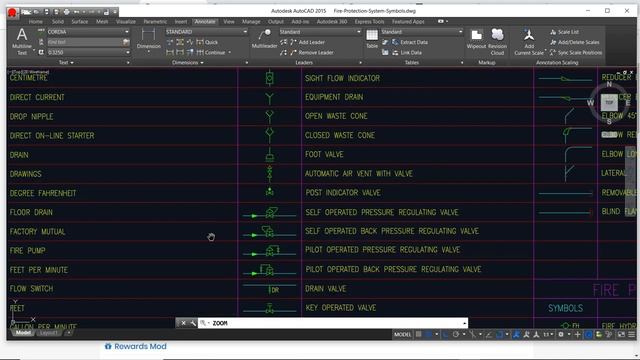Screen dimensions: 640x360
Task: Click the Layout1 tab
Action: 49,333
